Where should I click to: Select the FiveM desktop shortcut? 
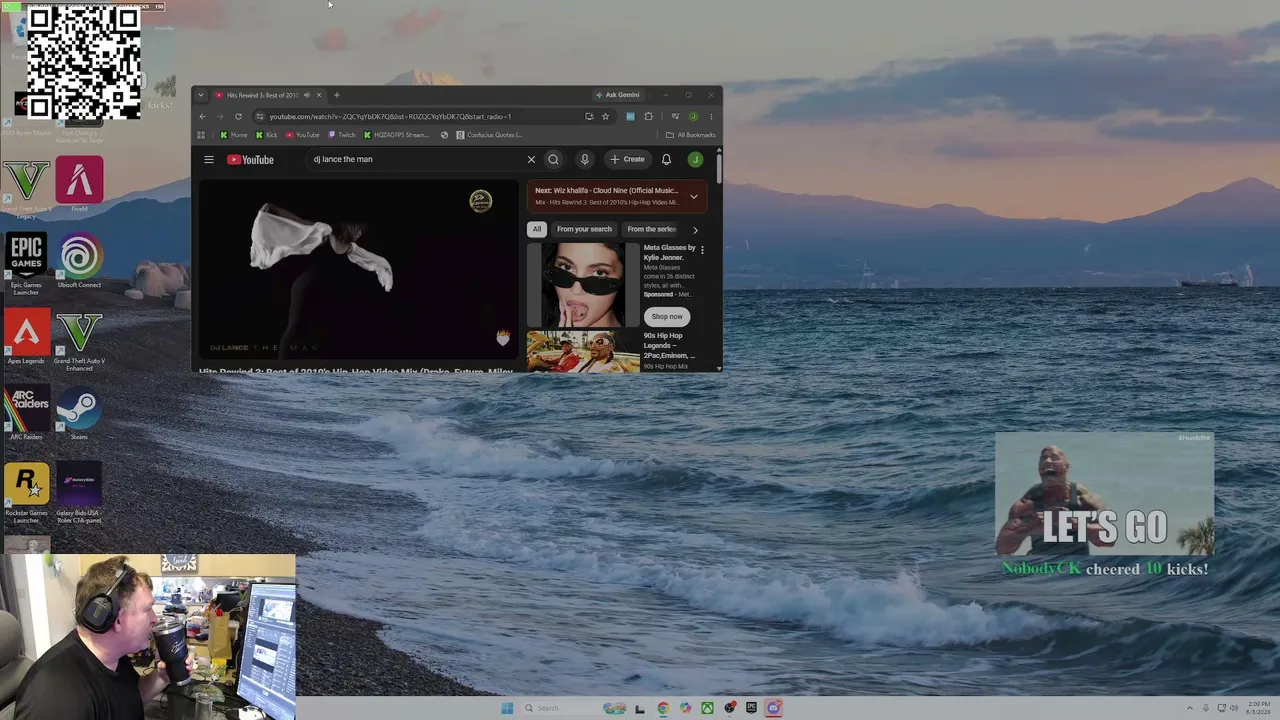point(79,184)
